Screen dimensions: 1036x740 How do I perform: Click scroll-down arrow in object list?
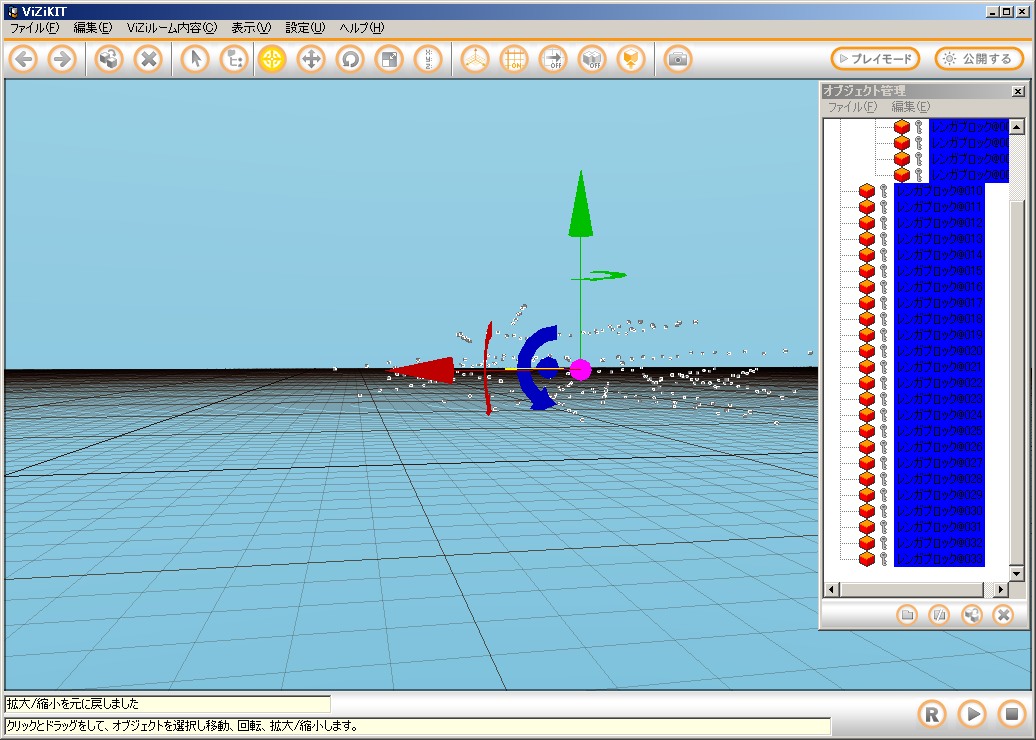[x=1016, y=574]
